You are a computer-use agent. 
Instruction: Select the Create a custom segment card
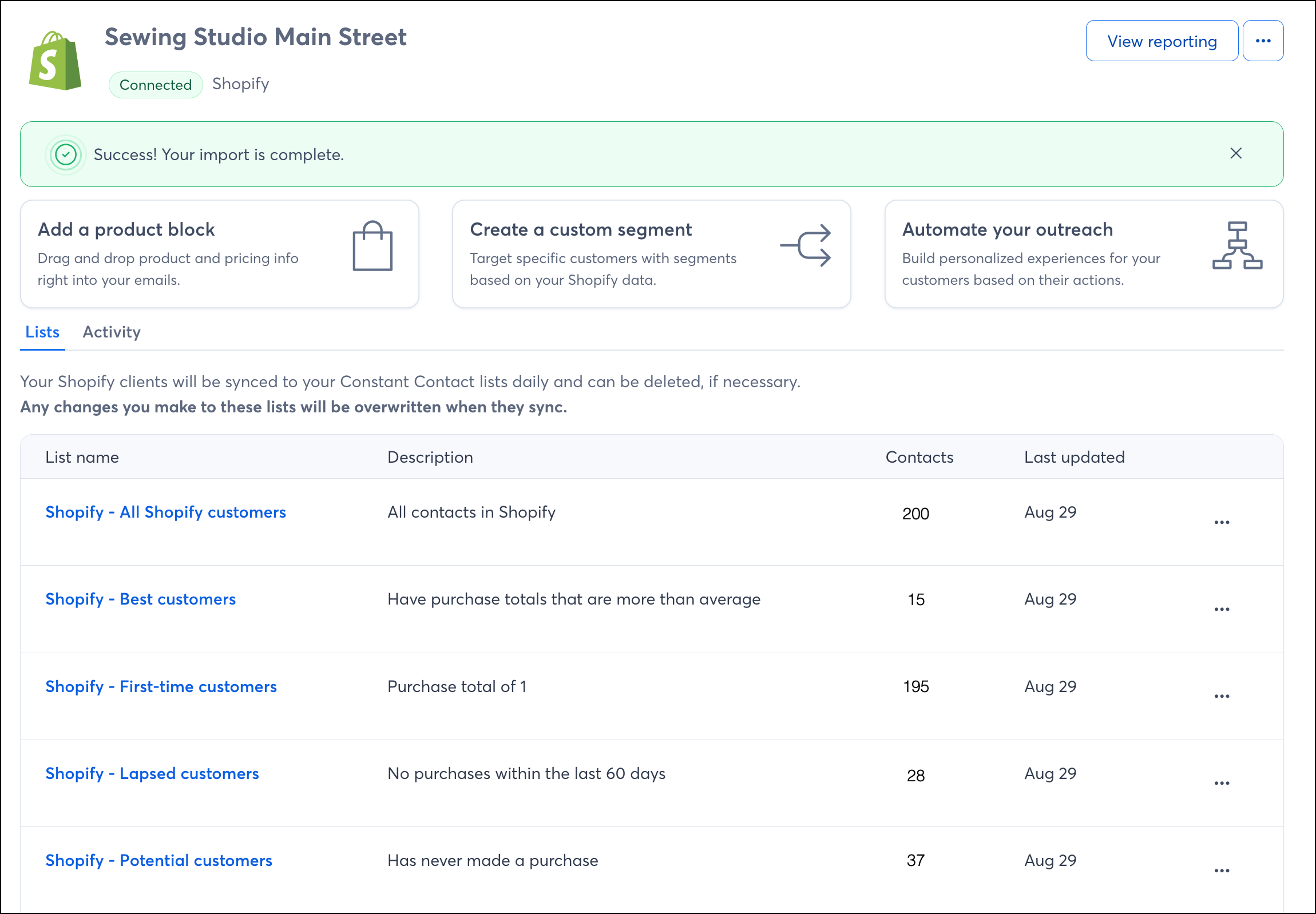(x=651, y=254)
